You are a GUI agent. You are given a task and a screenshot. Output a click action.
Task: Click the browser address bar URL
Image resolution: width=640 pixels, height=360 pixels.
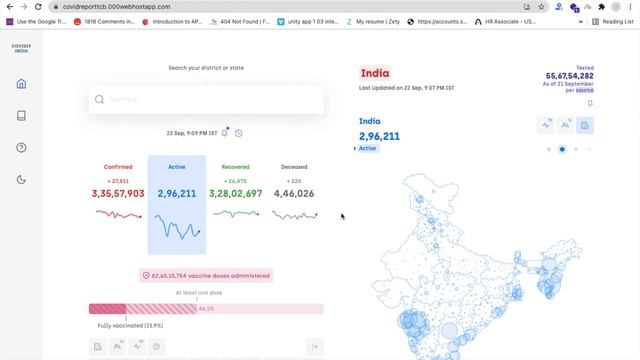(x=116, y=7)
